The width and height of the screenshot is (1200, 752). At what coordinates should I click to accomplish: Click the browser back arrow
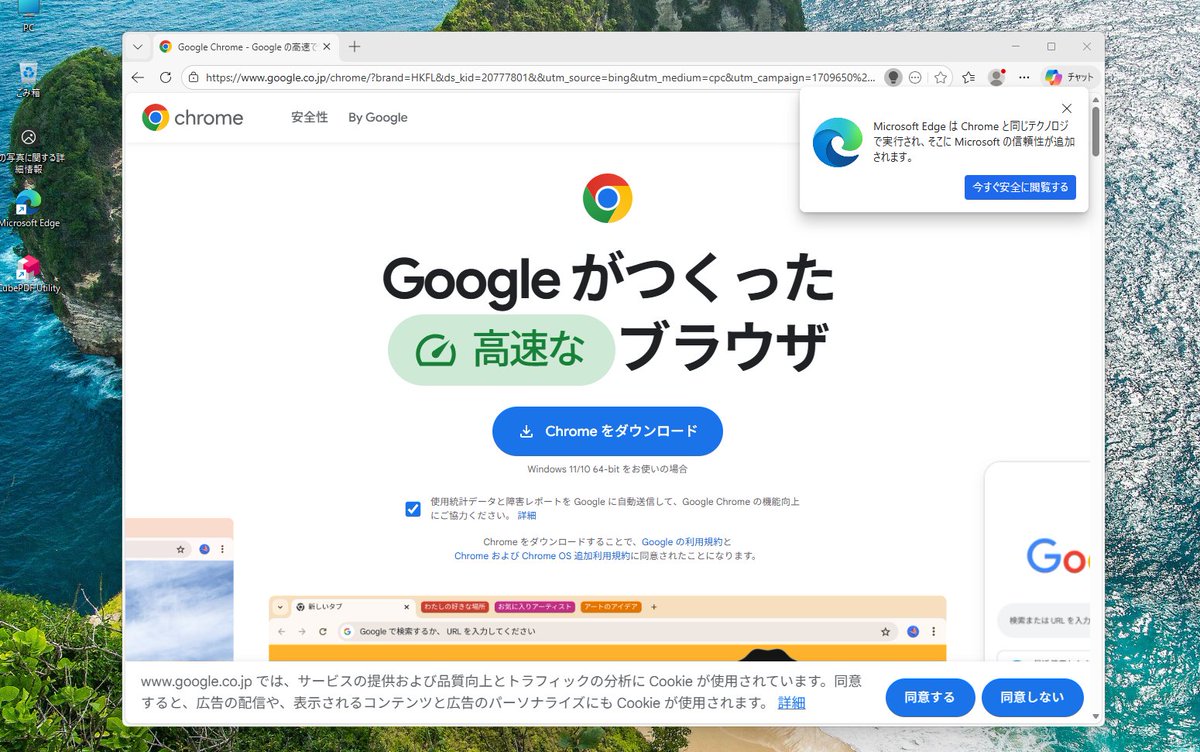coord(138,77)
